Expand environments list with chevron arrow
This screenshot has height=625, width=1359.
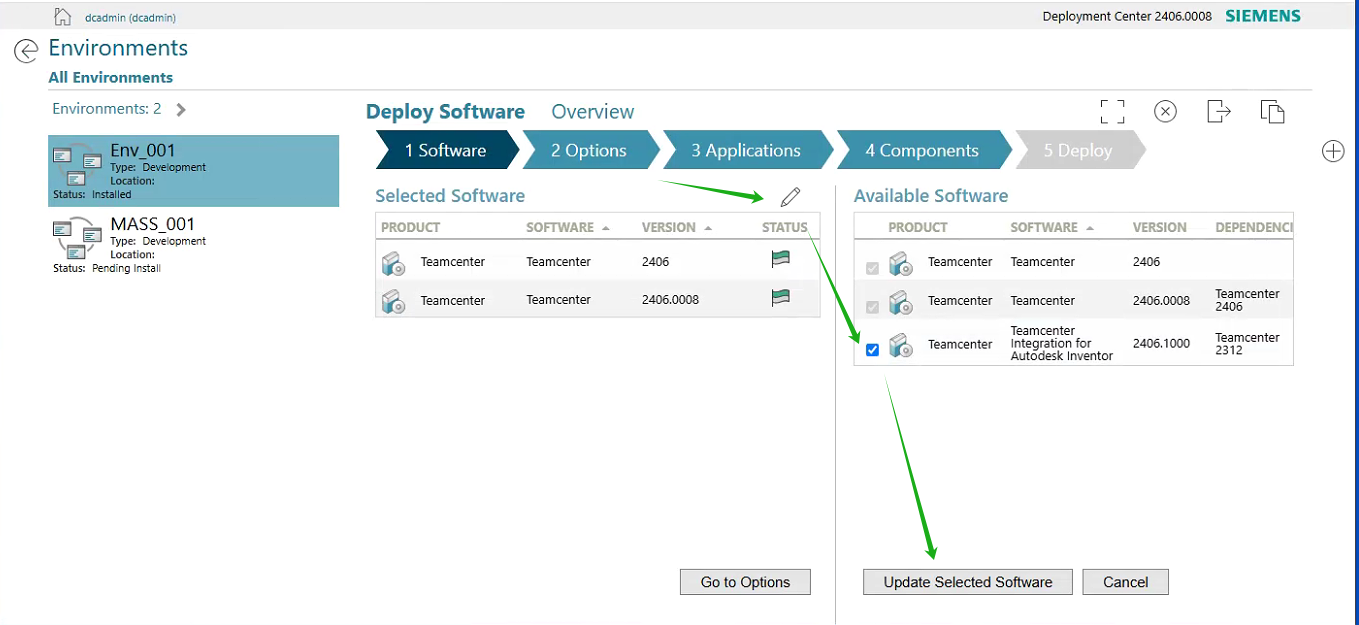pyautogui.click(x=181, y=109)
